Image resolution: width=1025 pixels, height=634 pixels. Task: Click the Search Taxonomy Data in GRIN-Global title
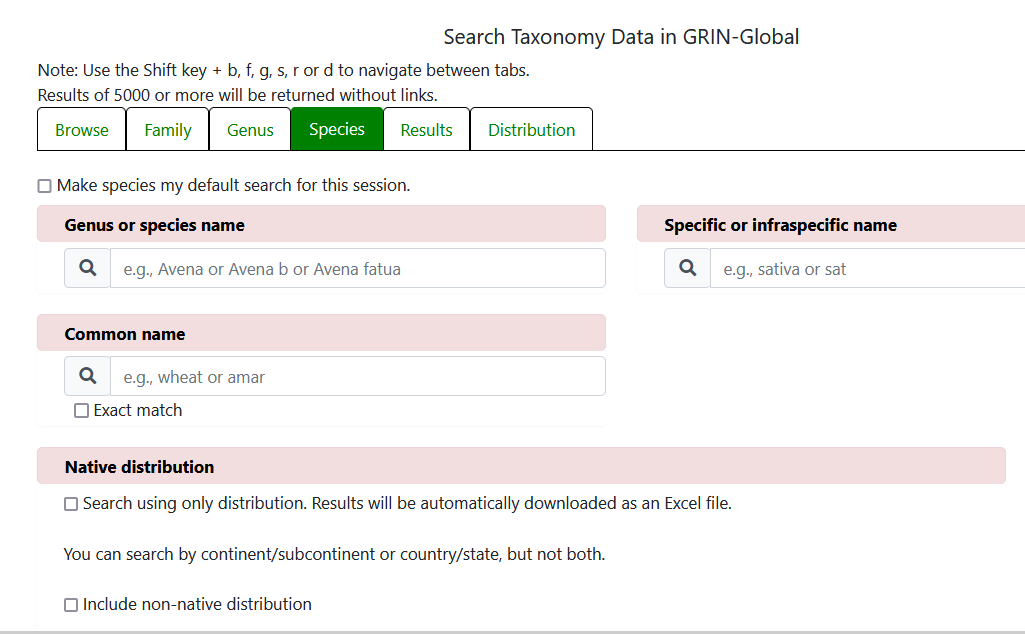(x=621, y=37)
